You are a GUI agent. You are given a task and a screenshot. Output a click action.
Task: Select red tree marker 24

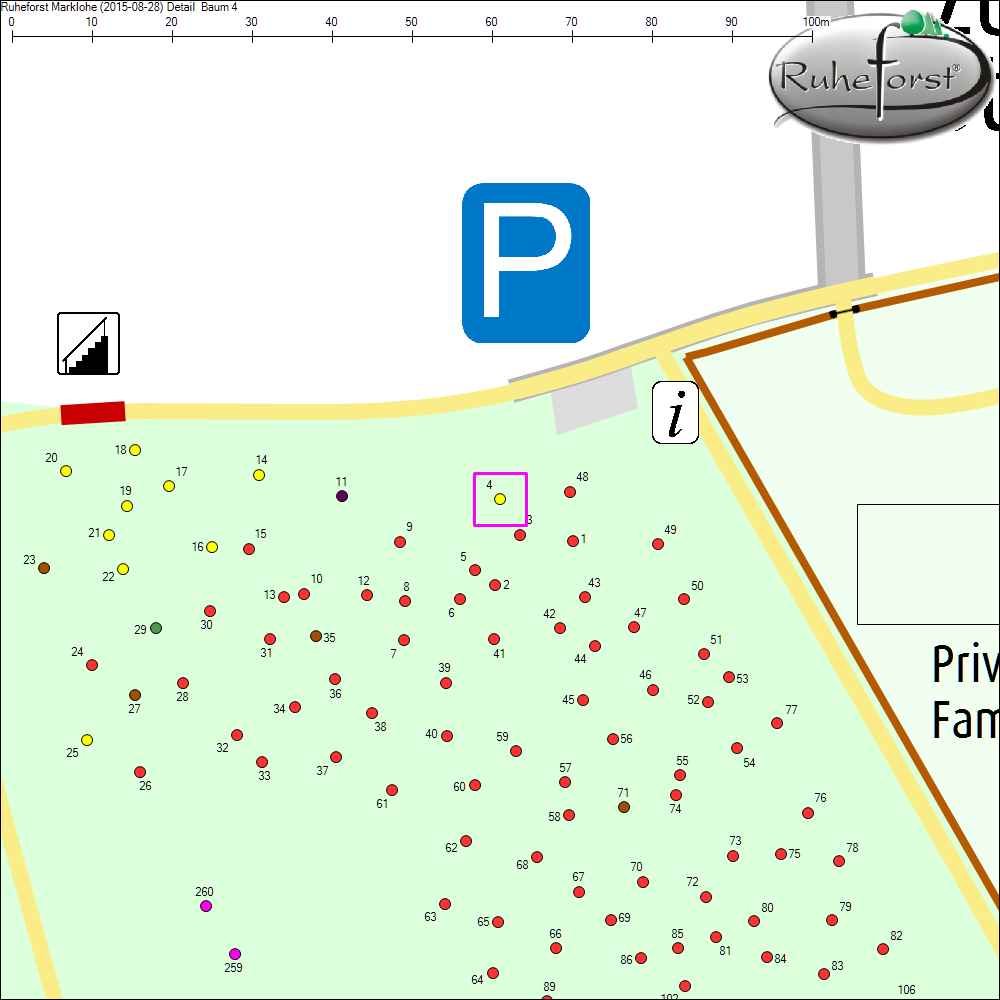pyautogui.click(x=92, y=665)
